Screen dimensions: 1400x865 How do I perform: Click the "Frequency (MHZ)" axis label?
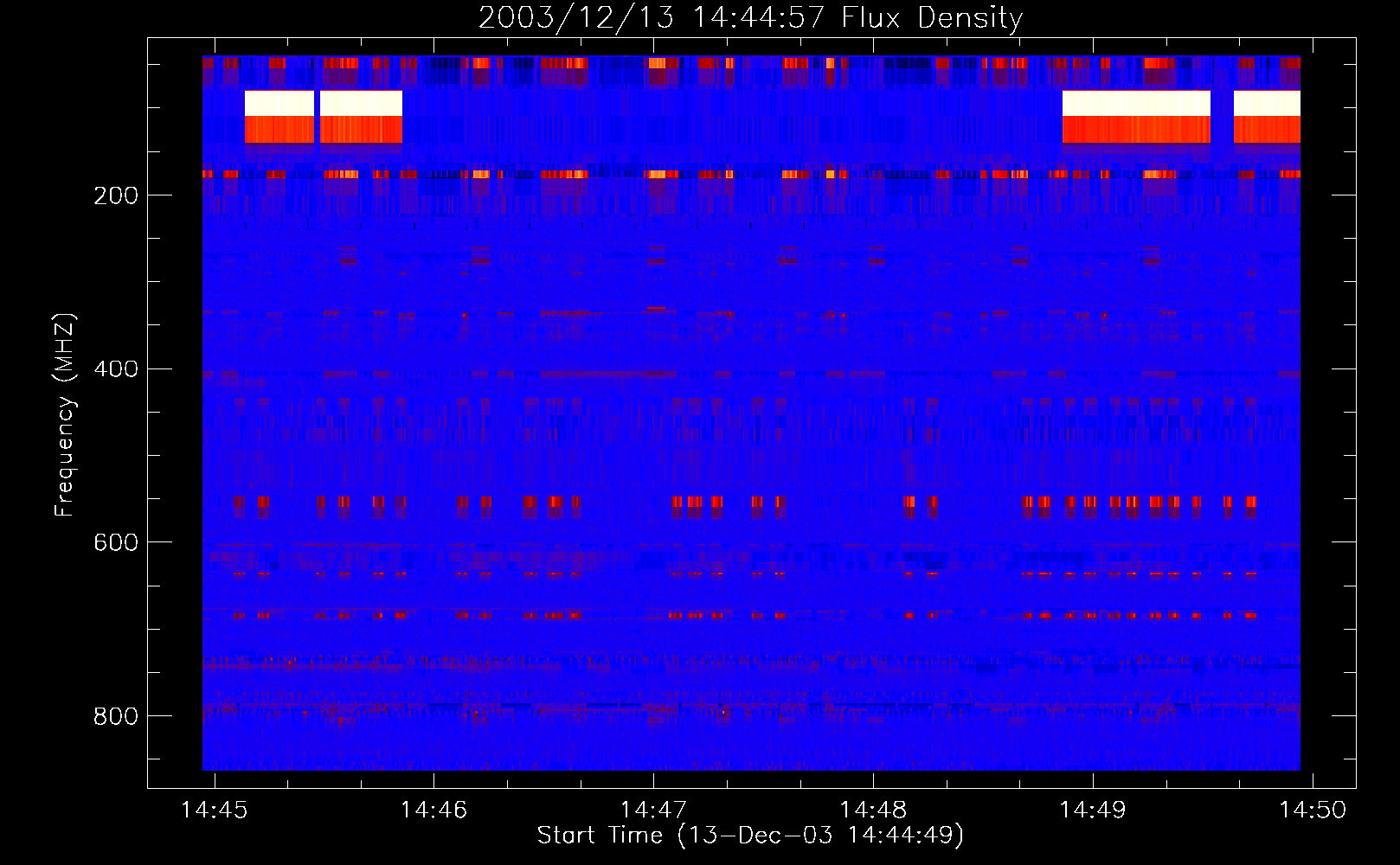[x=65, y=414]
